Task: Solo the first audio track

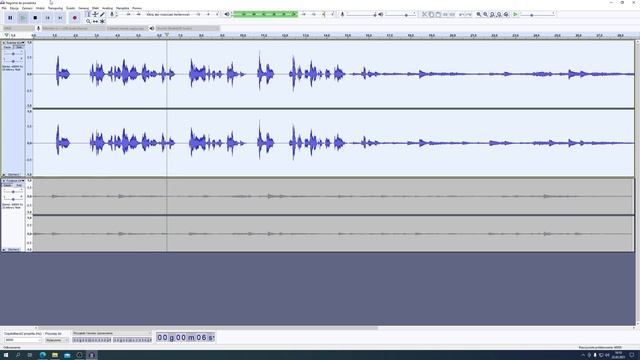Action: tap(19, 47)
